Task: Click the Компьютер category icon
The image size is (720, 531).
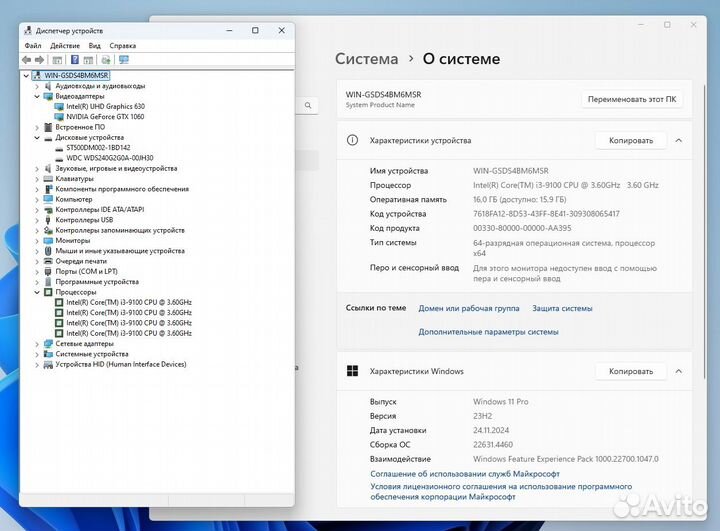Action: (48, 199)
